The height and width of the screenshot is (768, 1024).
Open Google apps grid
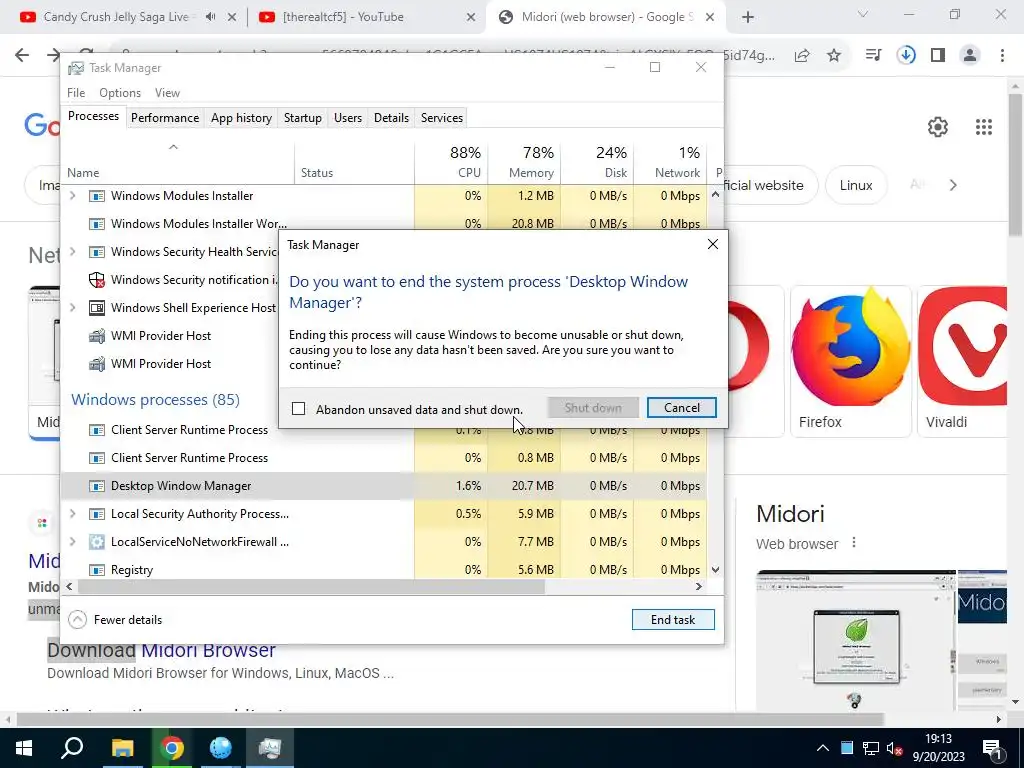(x=984, y=127)
